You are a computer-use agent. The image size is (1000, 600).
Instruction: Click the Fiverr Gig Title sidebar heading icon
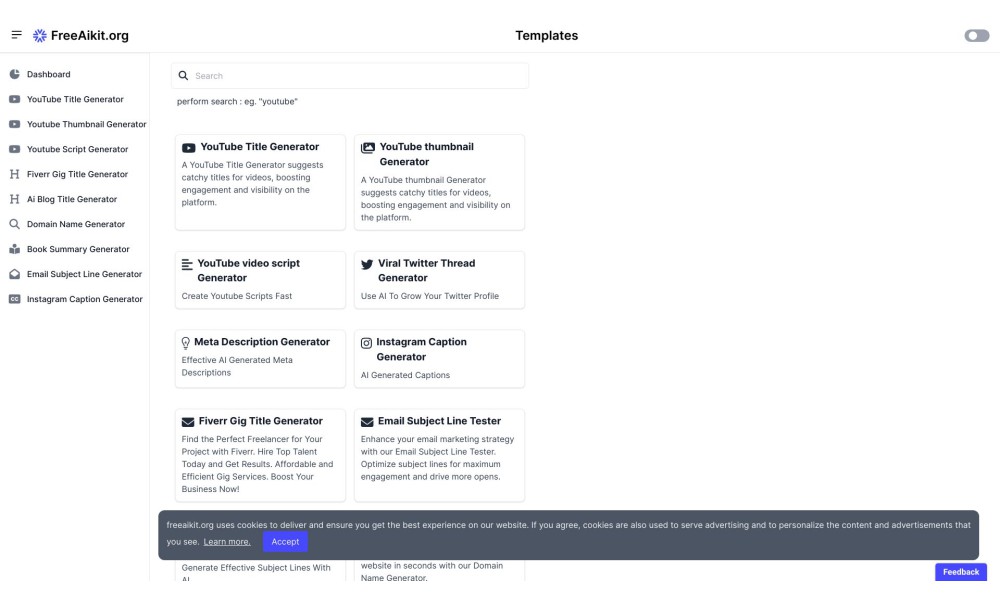click(14, 174)
